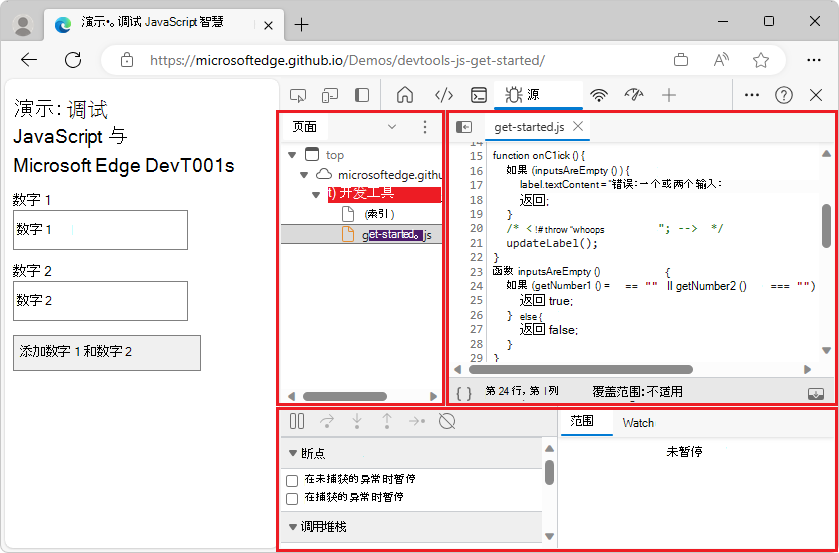Enable 在未捕获的异常时暂停 checkbox
Image resolution: width=839 pixels, height=553 pixels.
tap(292, 480)
